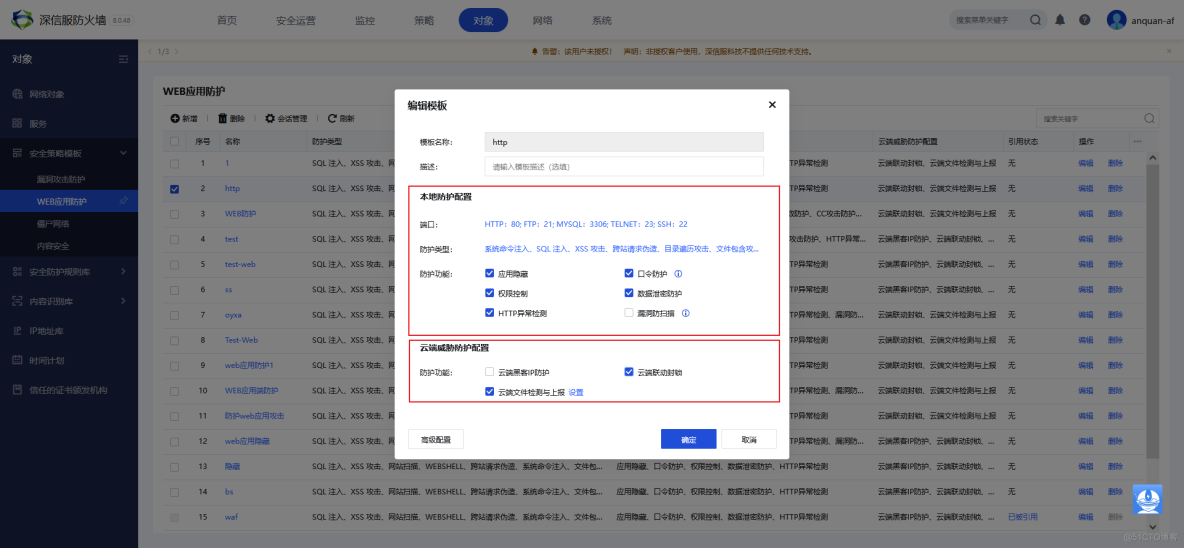Image resolution: width=1184 pixels, height=548 pixels.
Task: Open 策略 top menu
Action: click(424, 20)
